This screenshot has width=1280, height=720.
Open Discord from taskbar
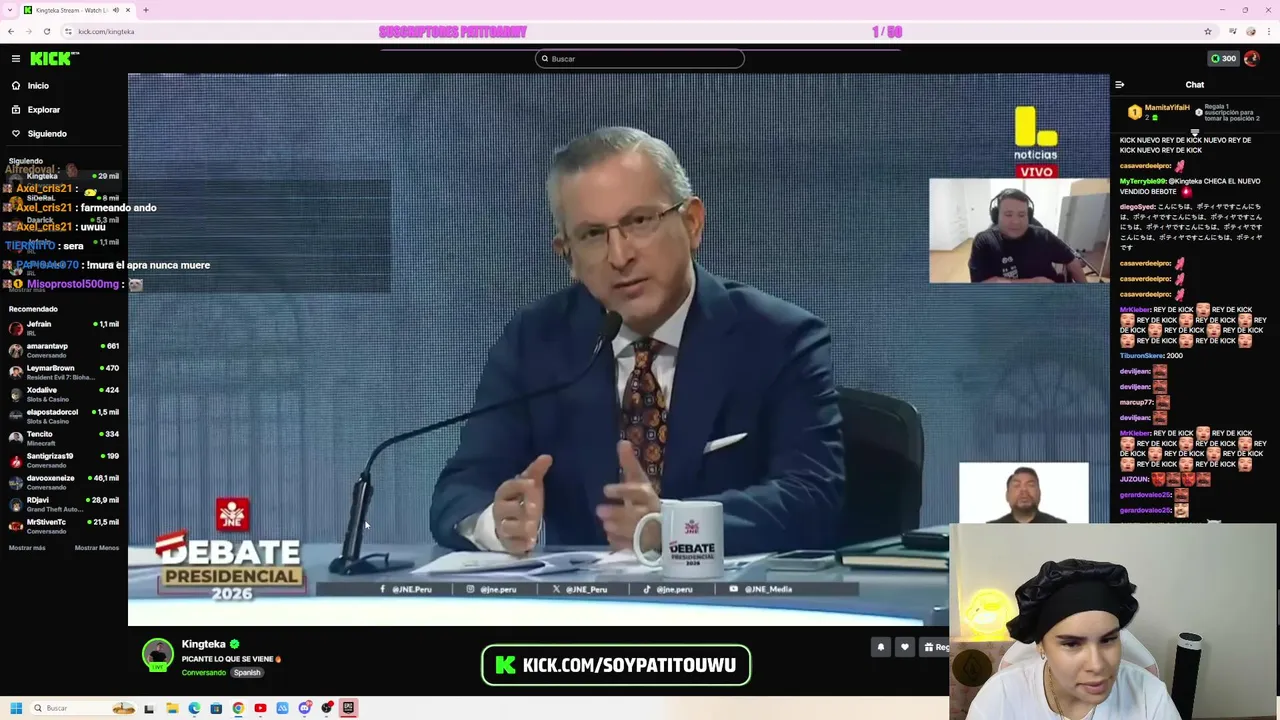[305, 708]
